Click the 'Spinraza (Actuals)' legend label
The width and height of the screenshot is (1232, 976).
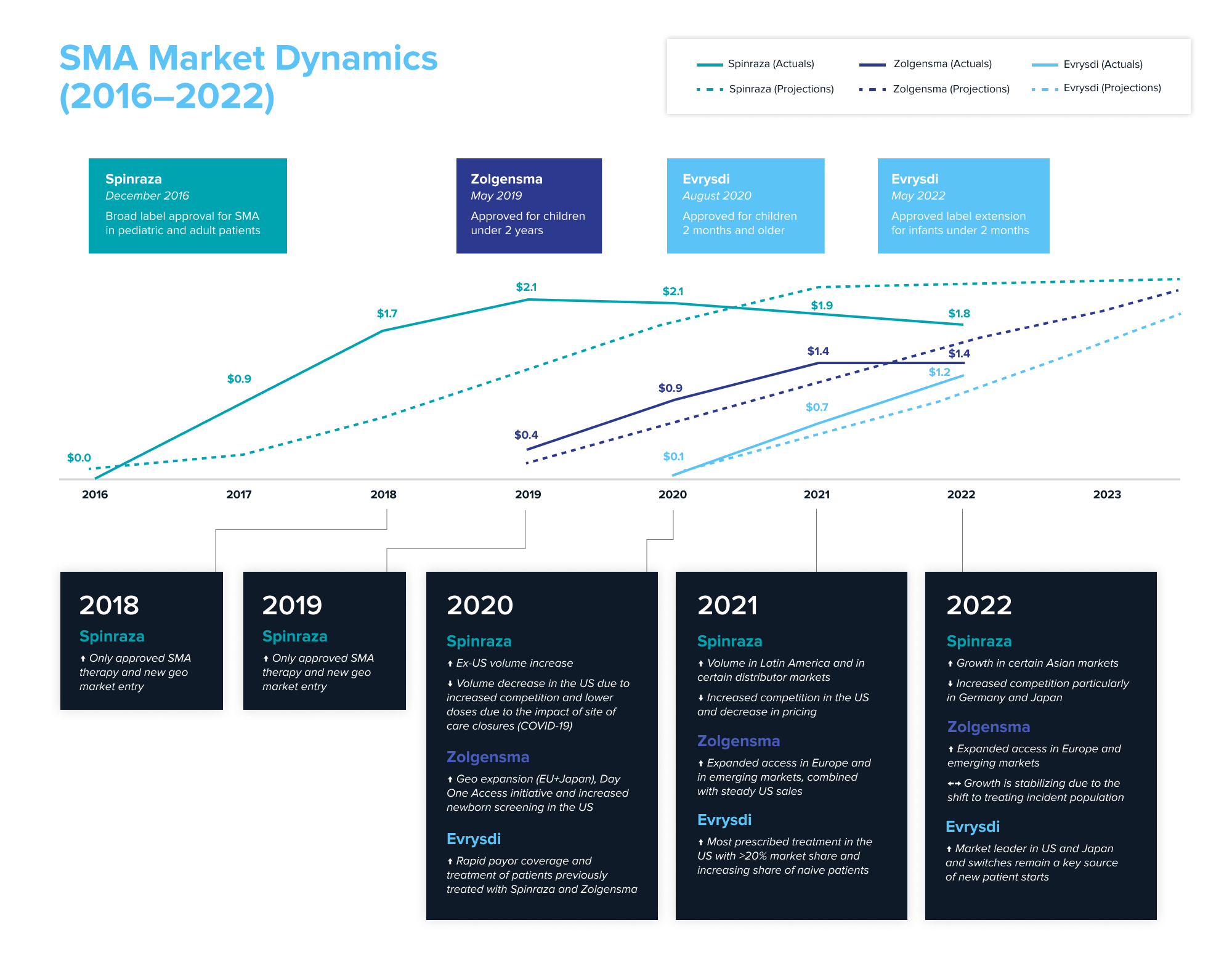(771, 63)
